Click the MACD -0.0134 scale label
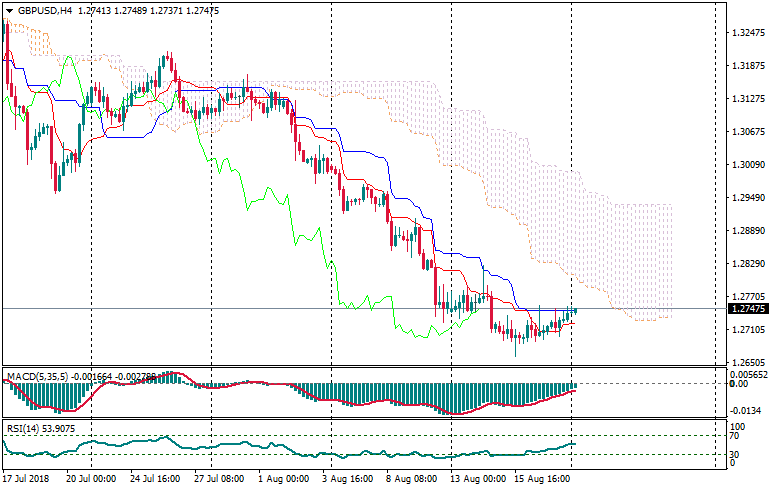Screen dimensions: 769x490 coord(742,410)
